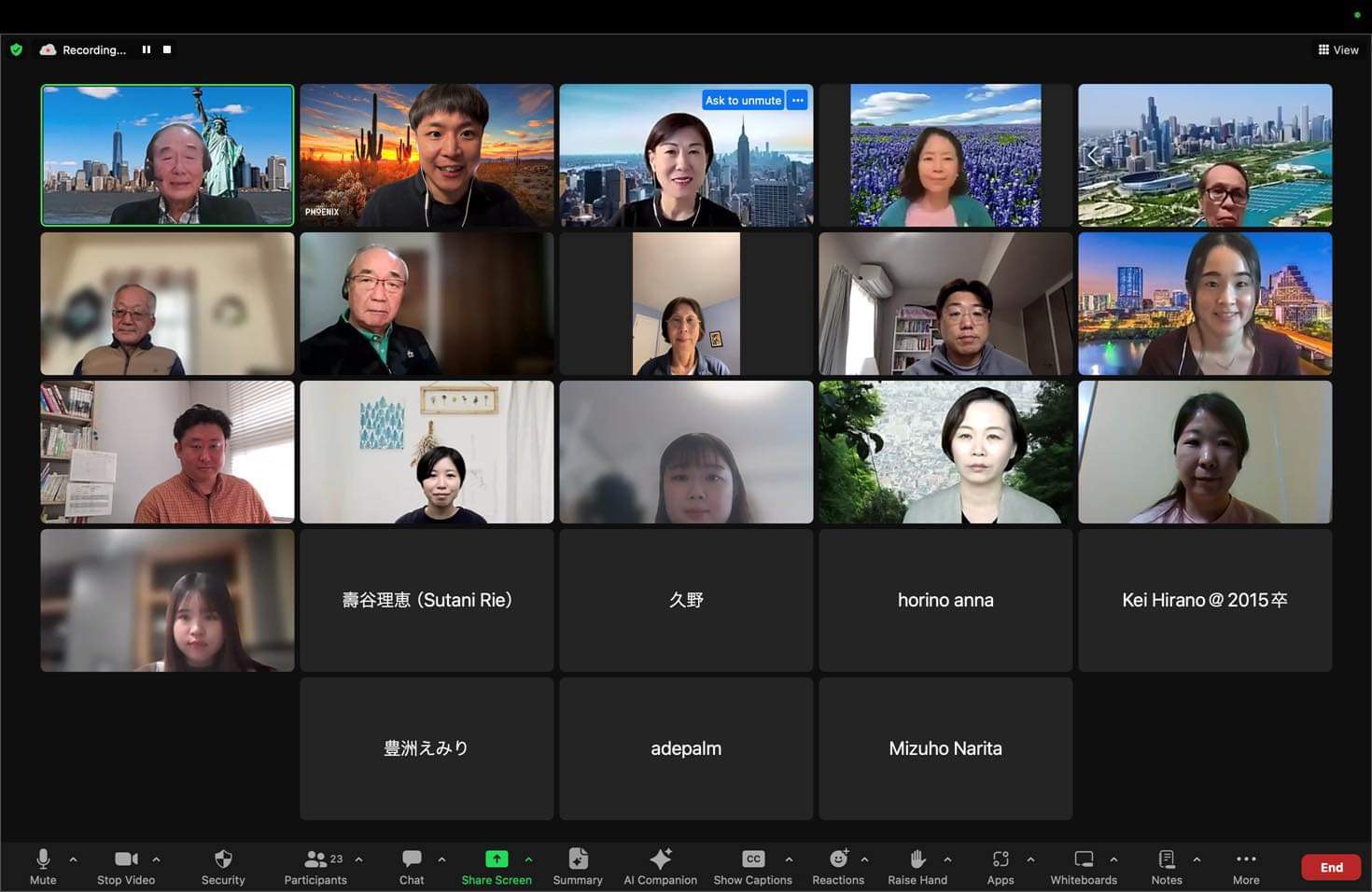Open the Whiteboards tool
Viewport: 1372px width, 892px height.
point(1083,866)
